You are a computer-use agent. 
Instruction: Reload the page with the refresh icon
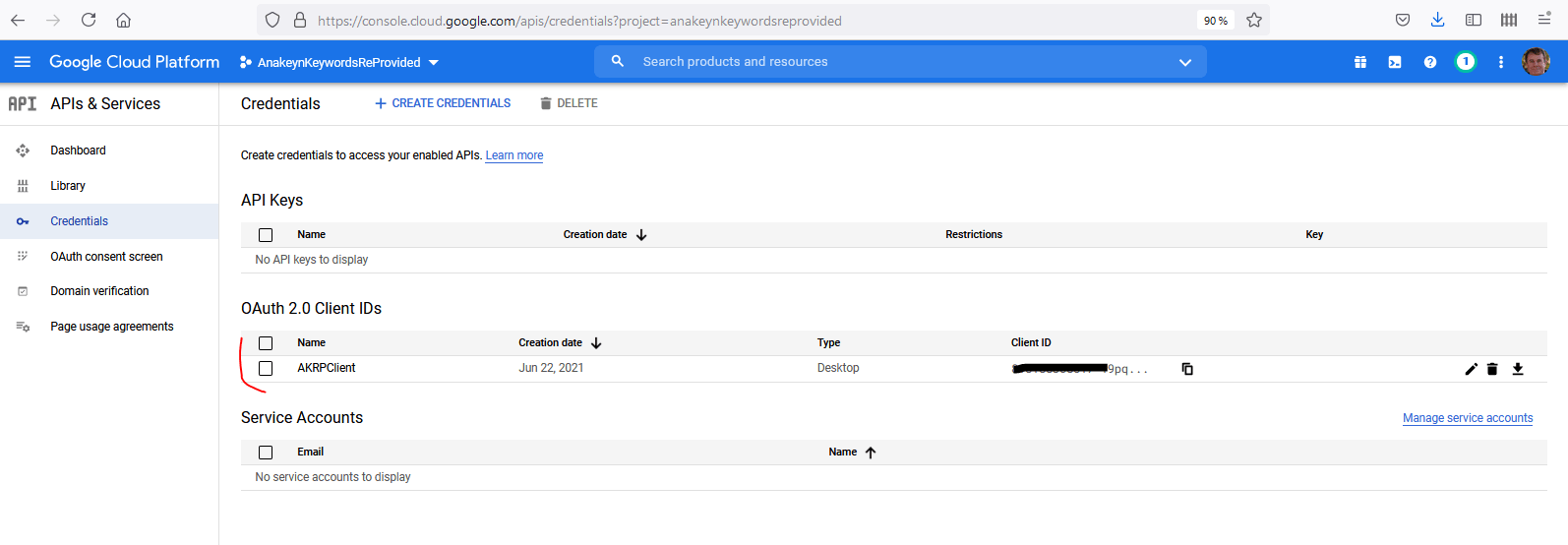click(x=89, y=20)
